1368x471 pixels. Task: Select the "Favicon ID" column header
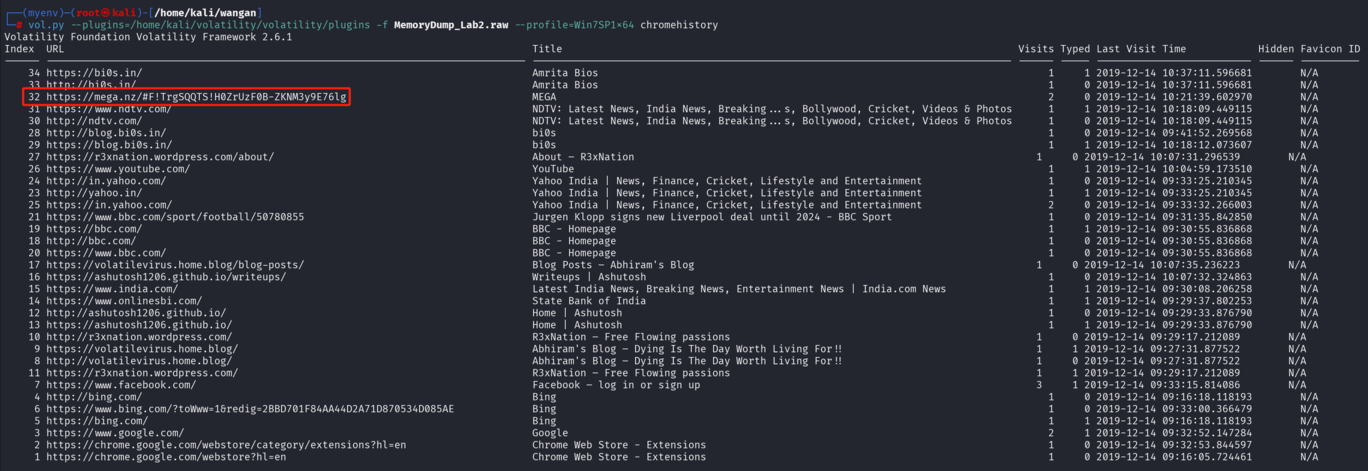coord(1330,49)
